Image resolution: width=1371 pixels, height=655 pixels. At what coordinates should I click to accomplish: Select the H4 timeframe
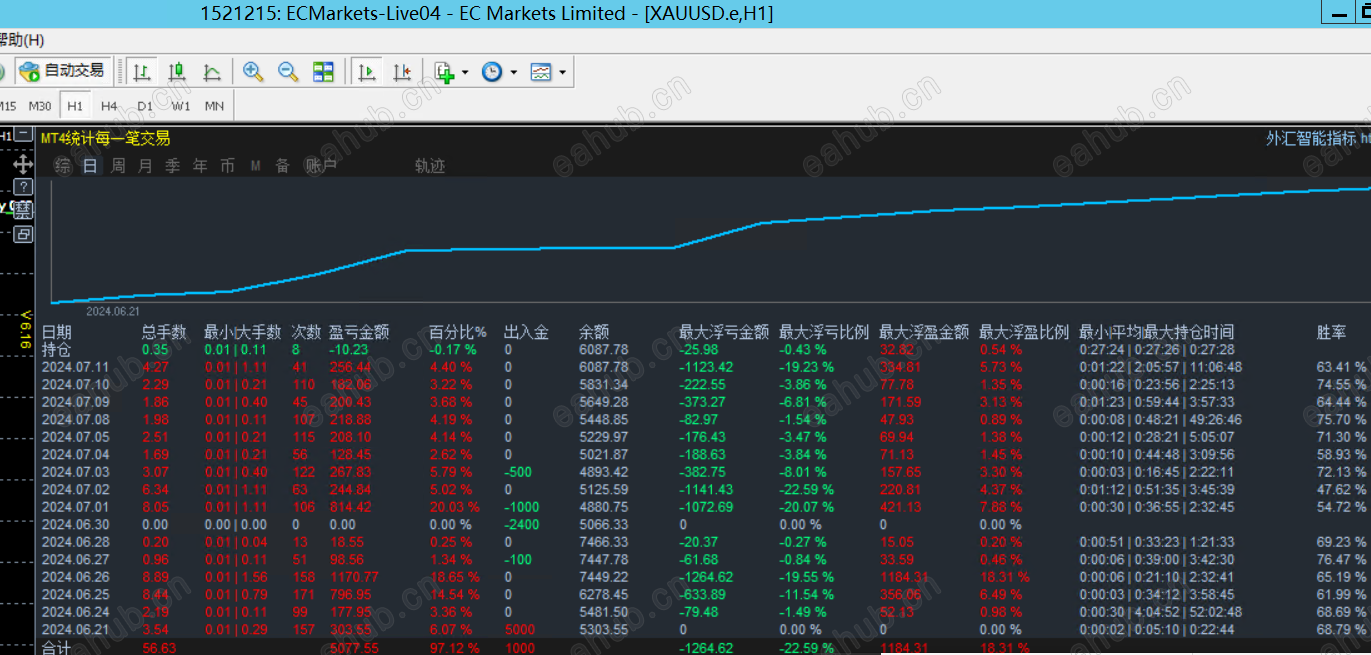pos(109,106)
